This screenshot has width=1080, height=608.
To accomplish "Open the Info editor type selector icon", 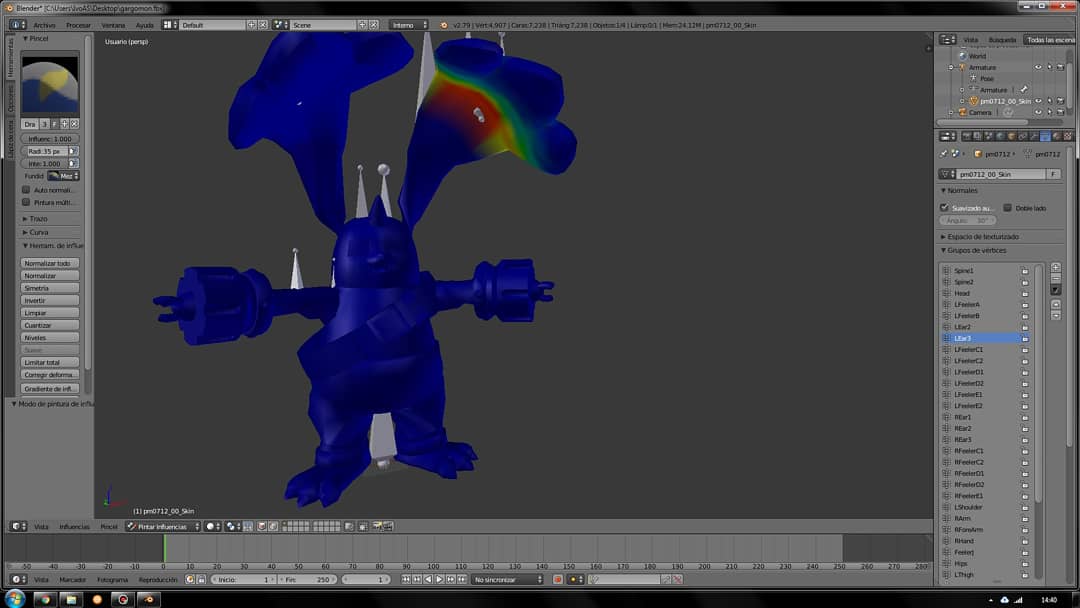I will click(x=17, y=25).
